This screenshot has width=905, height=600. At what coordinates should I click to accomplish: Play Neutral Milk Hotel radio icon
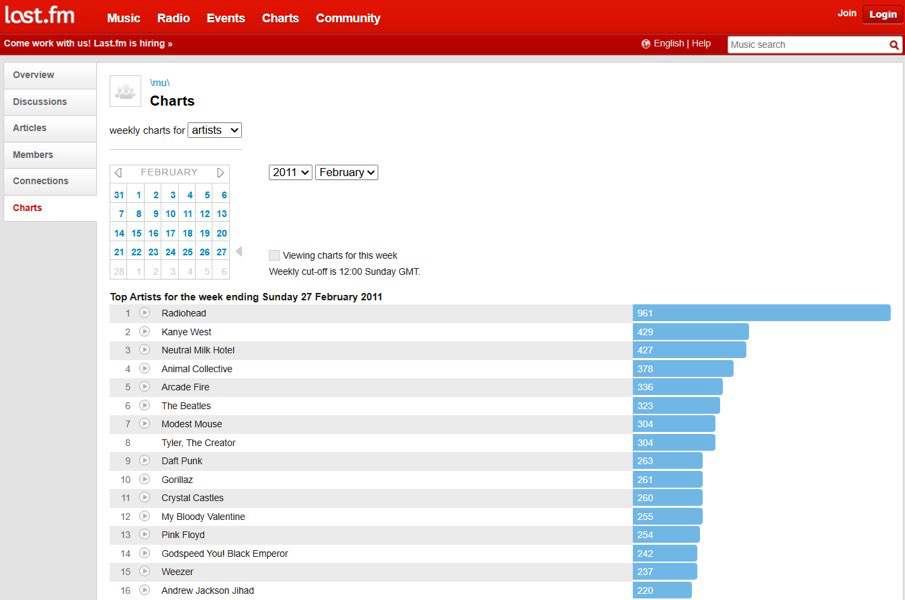point(144,350)
